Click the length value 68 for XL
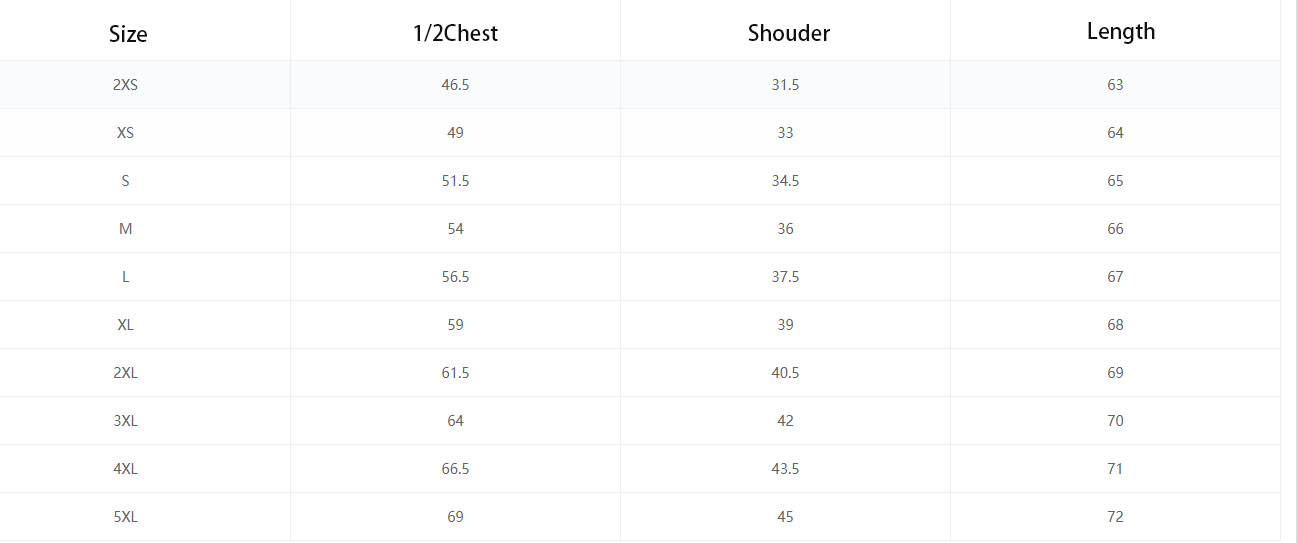Viewport: 1297px width, 543px height. (1115, 325)
